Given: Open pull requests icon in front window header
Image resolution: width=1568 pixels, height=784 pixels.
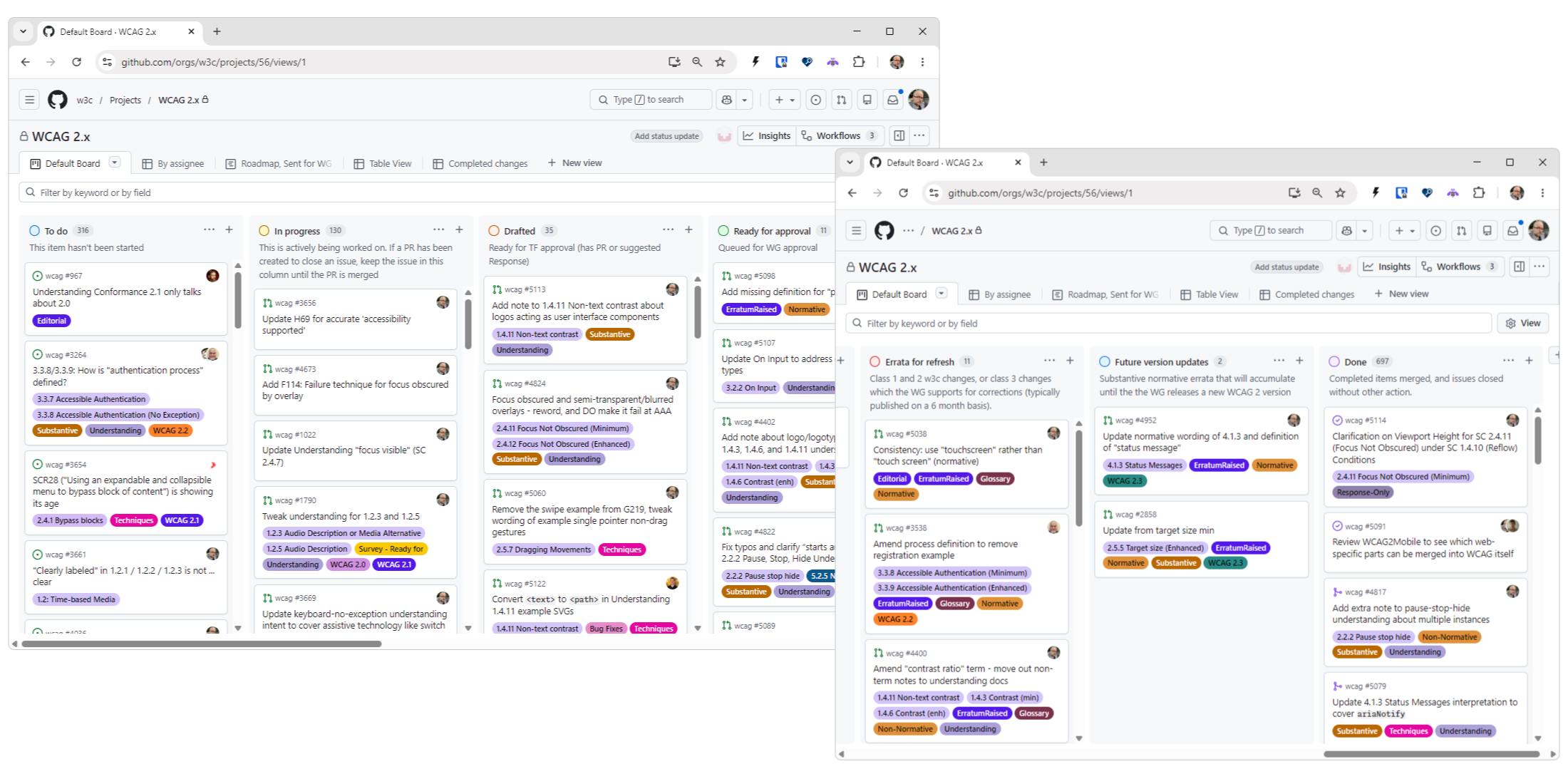Looking at the screenshot, I should (1462, 231).
